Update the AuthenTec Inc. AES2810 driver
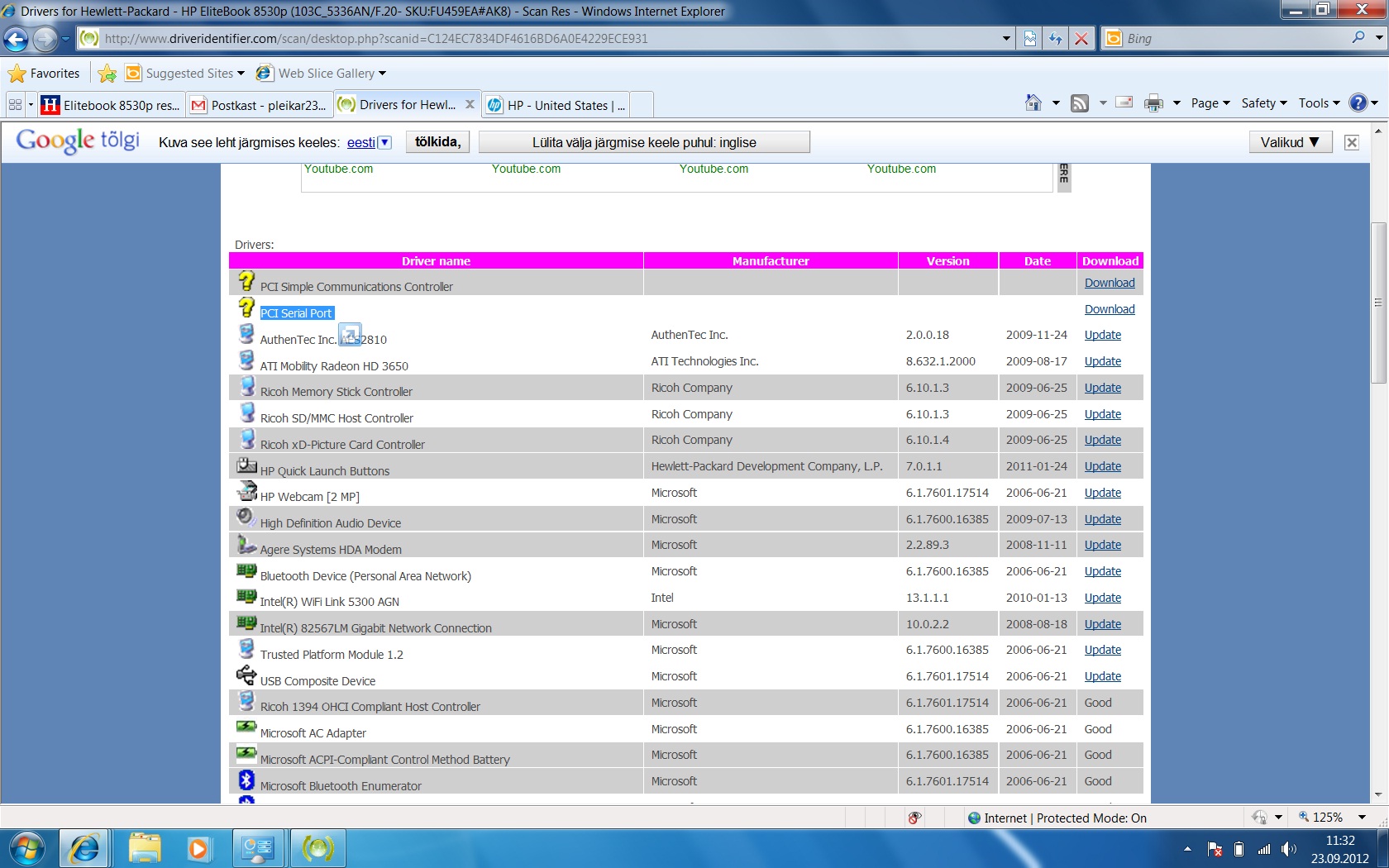The height and width of the screenshot is (868, 1389). pos(1103,335)
